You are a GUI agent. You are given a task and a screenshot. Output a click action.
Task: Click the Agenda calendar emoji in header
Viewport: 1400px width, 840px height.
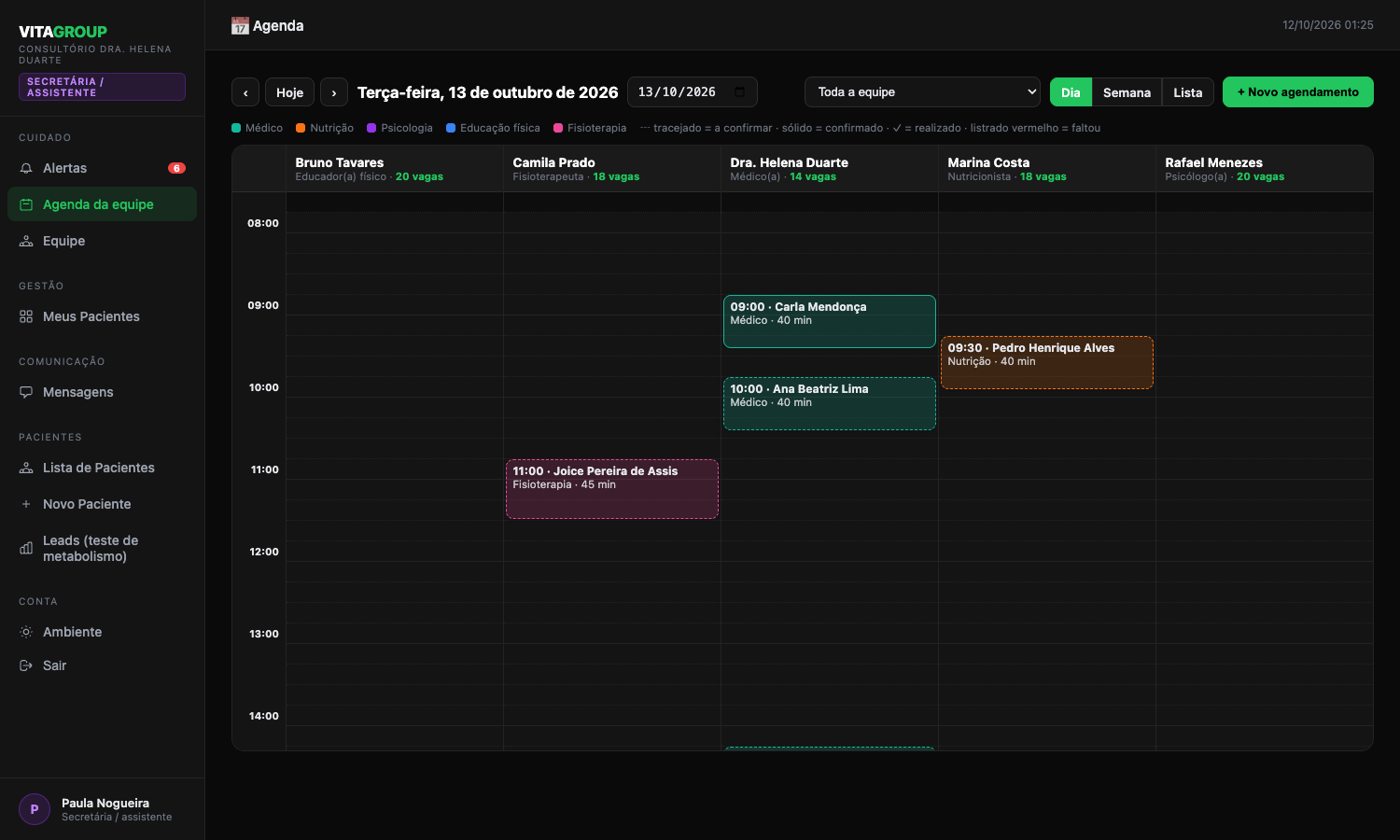(x=240, y=26)
